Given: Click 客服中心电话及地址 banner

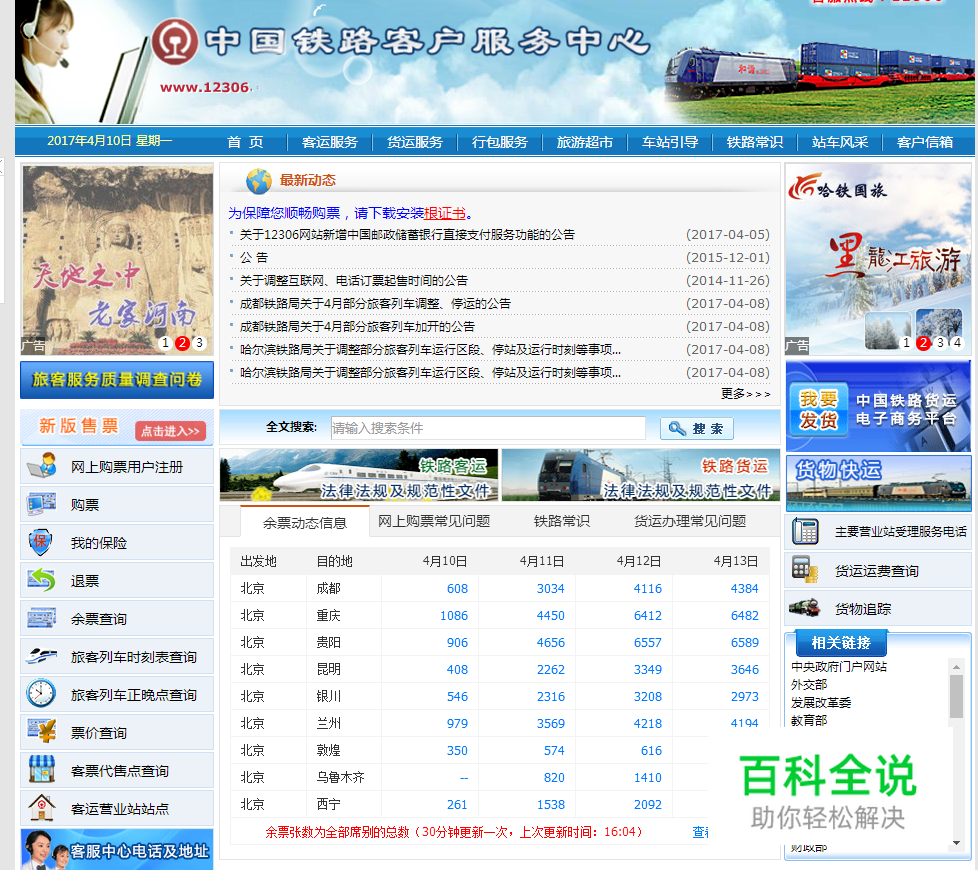Looking at the screenshot, I should (x=117, y=849).
